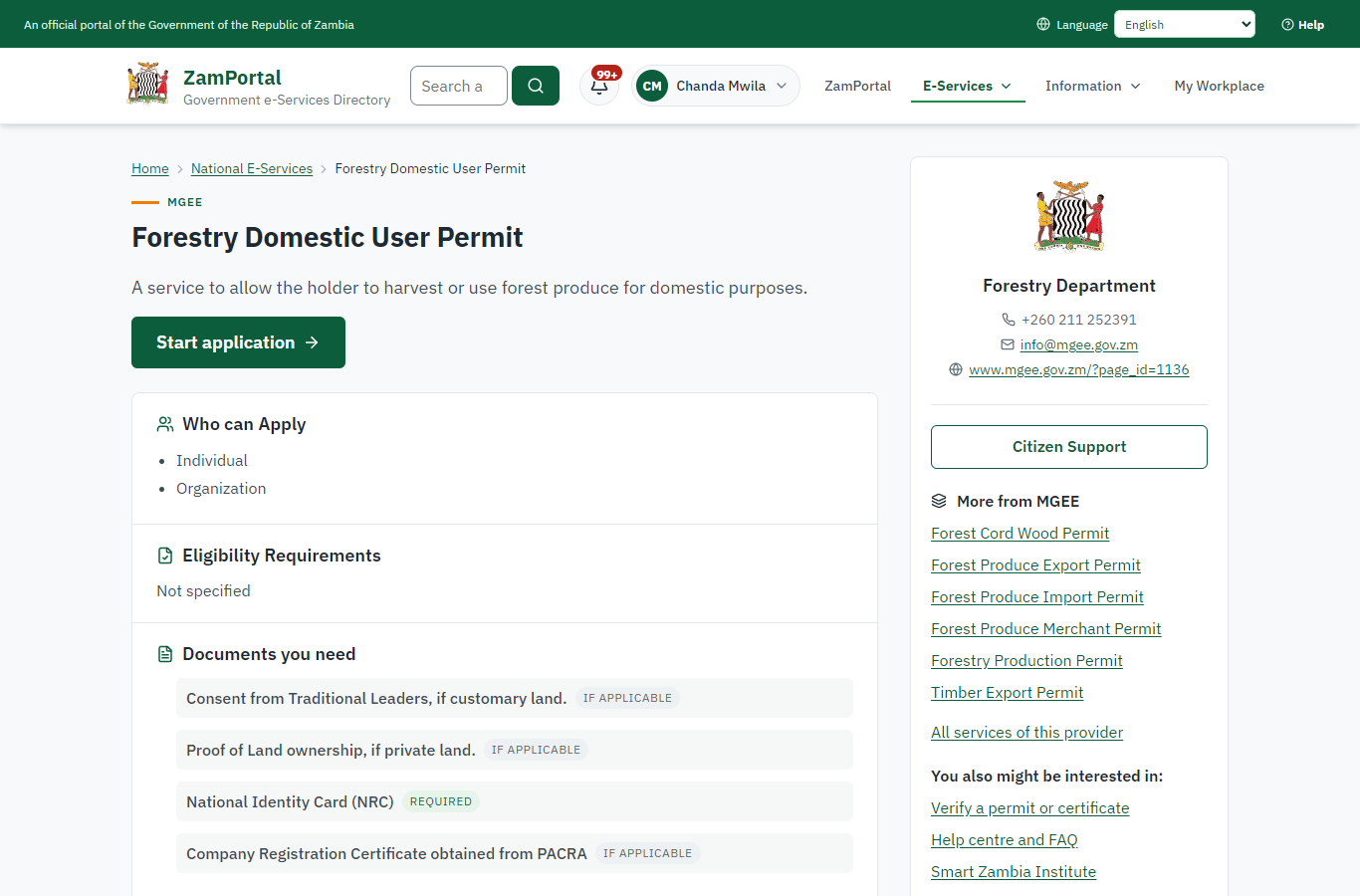Click the globe icon beside the website link

coord(956,369)
